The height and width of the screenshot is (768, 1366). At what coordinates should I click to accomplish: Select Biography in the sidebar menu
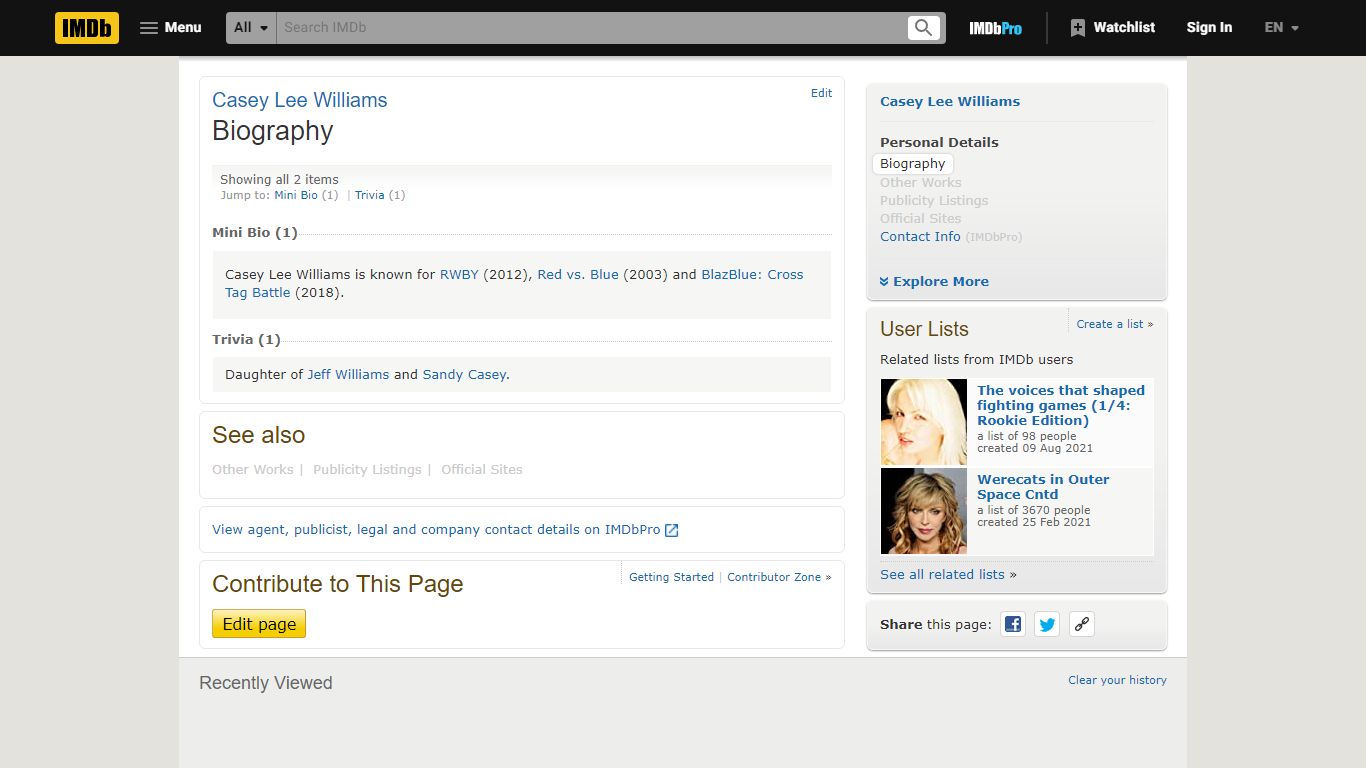(912, 164)
